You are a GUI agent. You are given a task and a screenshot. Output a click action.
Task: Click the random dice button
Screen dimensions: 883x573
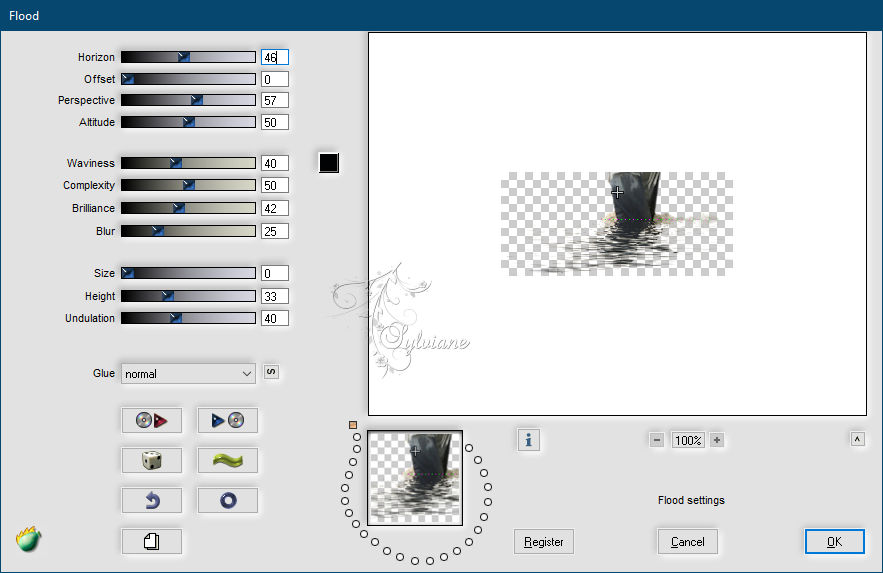[151, 460]
